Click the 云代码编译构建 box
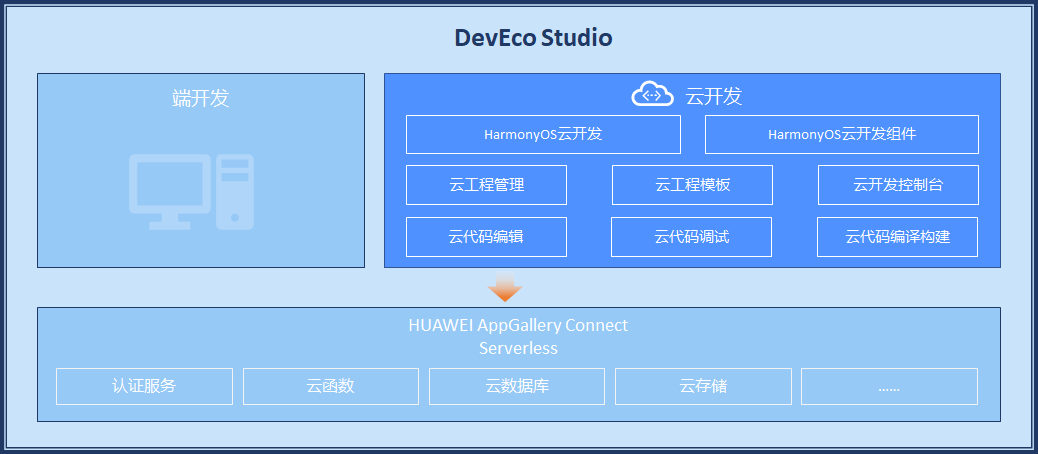Viewport: 1038px width, 454px height. [x=897, y=237]
